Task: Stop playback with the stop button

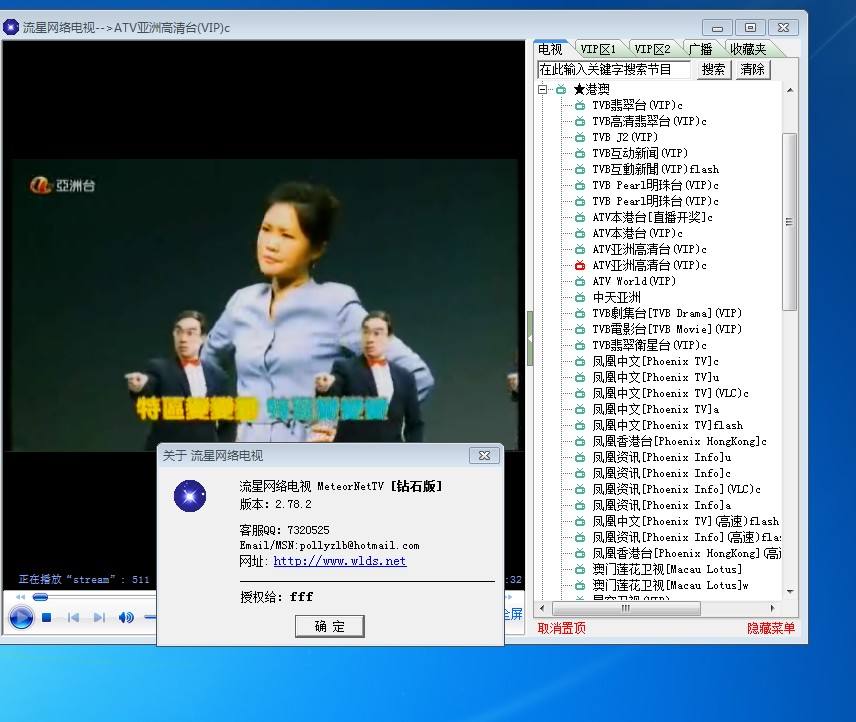Action: [x=47, y=618]
